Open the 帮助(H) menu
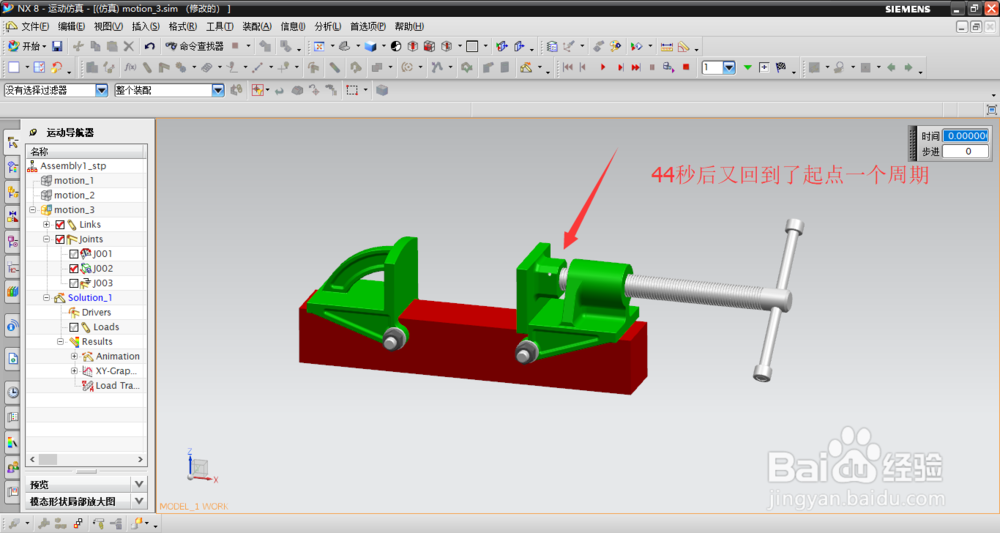Viewport: 1000px width, 533px height. 409,26
